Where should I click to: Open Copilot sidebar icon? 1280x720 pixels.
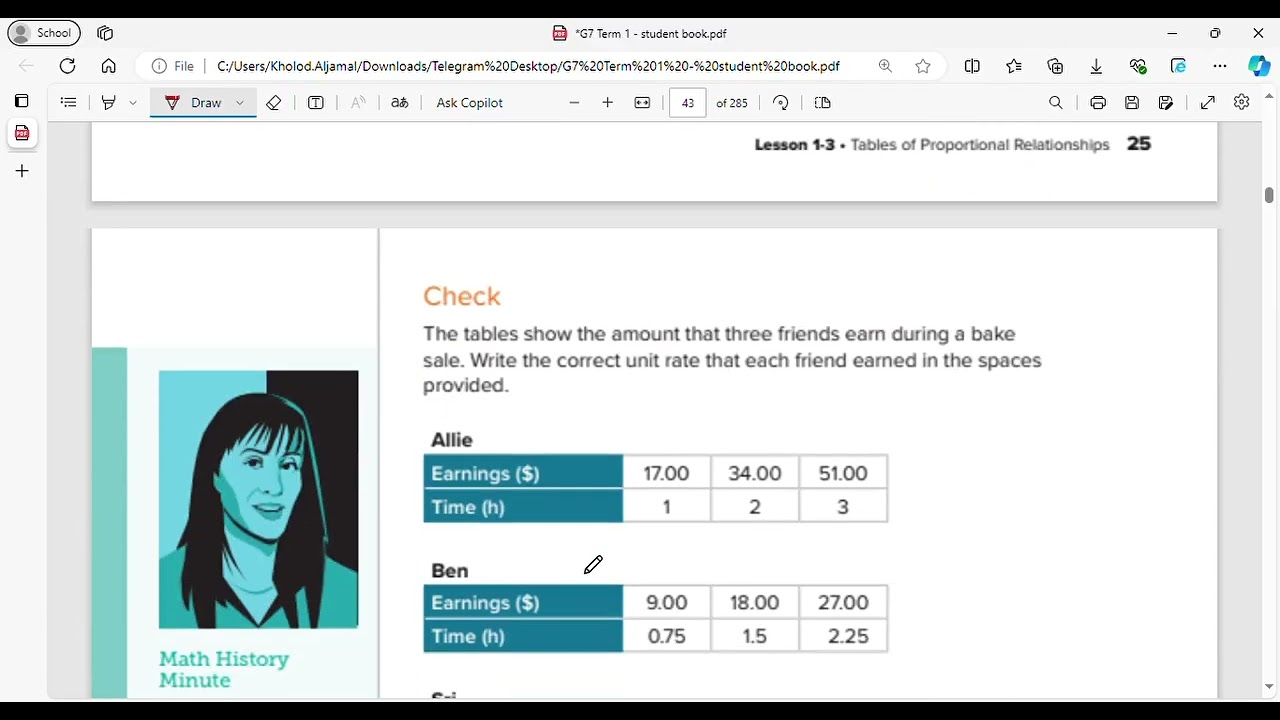[x=1259, y=66]
